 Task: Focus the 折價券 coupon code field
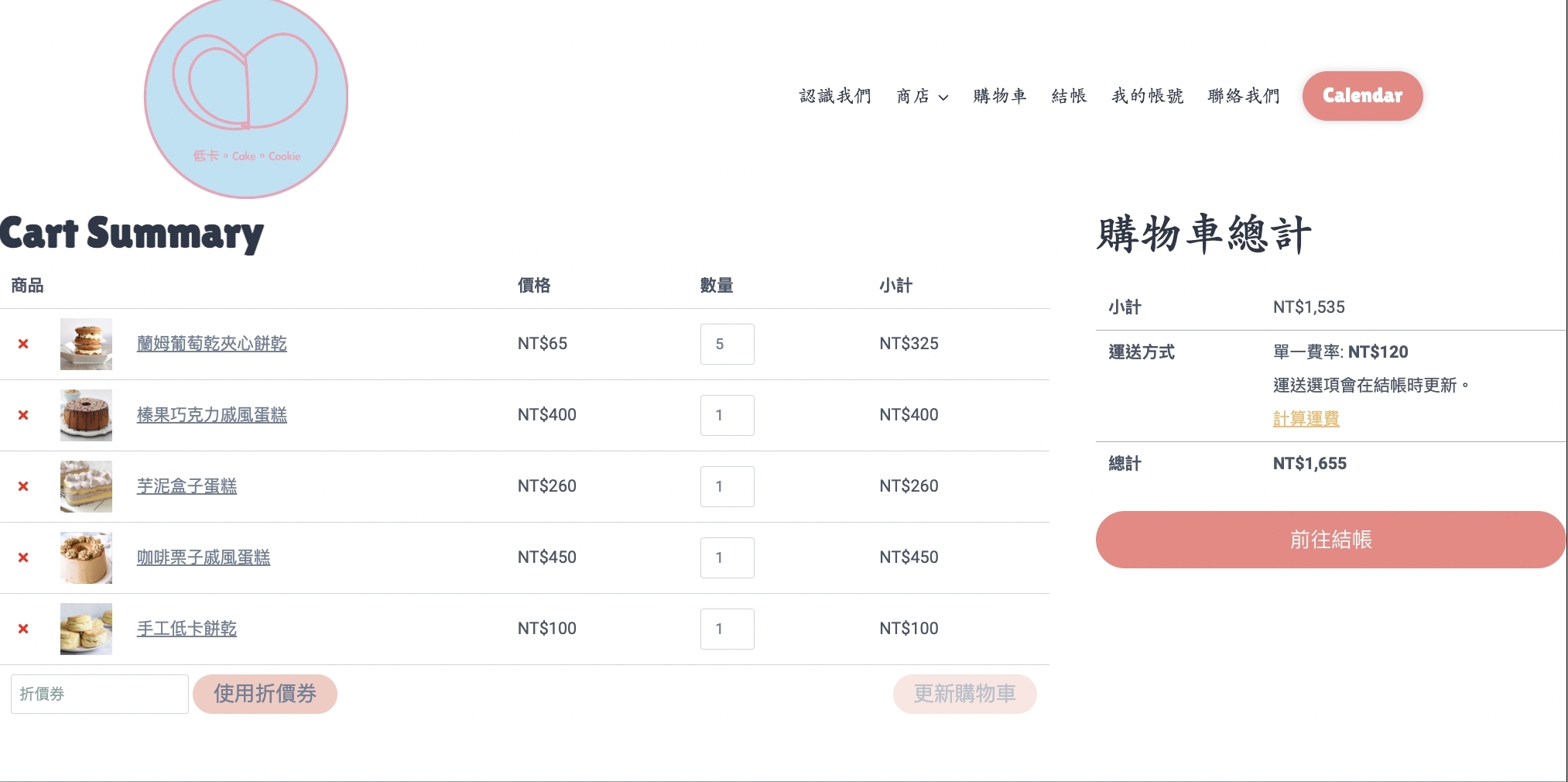pyautogui.click(x=100, y=694)
